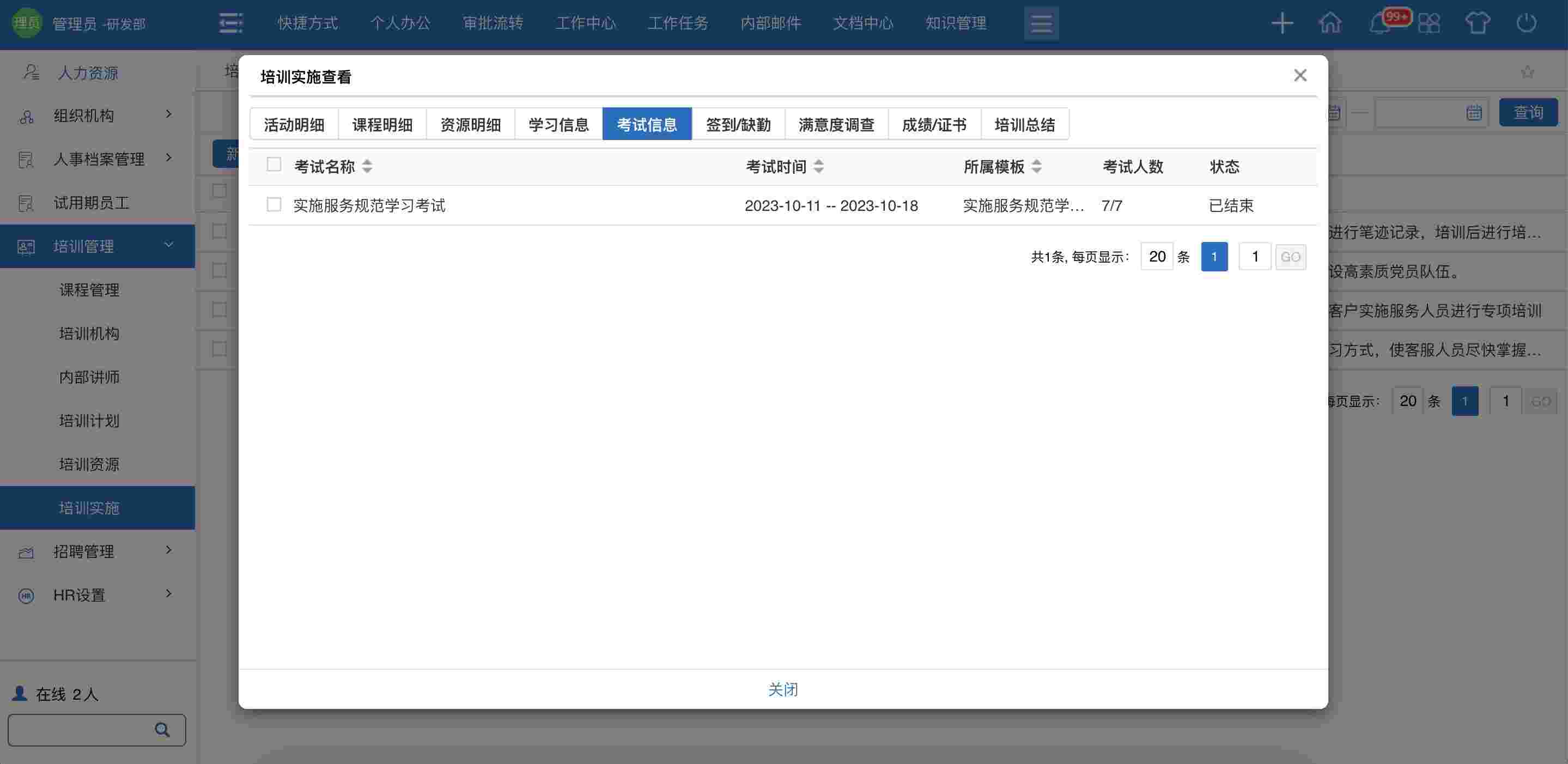1568x764 pixels.
Task: Open the app grid icon in top bar
Action: [x=1429, y=23]
